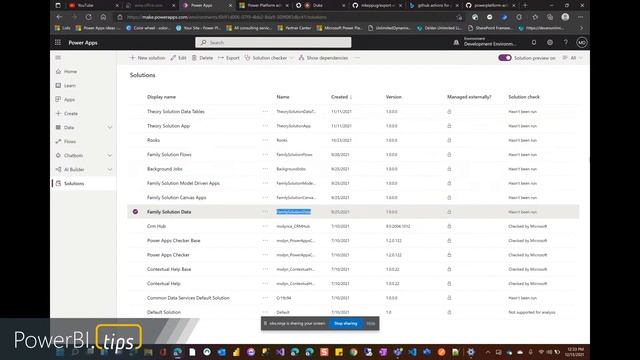Expand the Chatbots section chevron
This screenshot has width=640, height=360.
[110, 156]
